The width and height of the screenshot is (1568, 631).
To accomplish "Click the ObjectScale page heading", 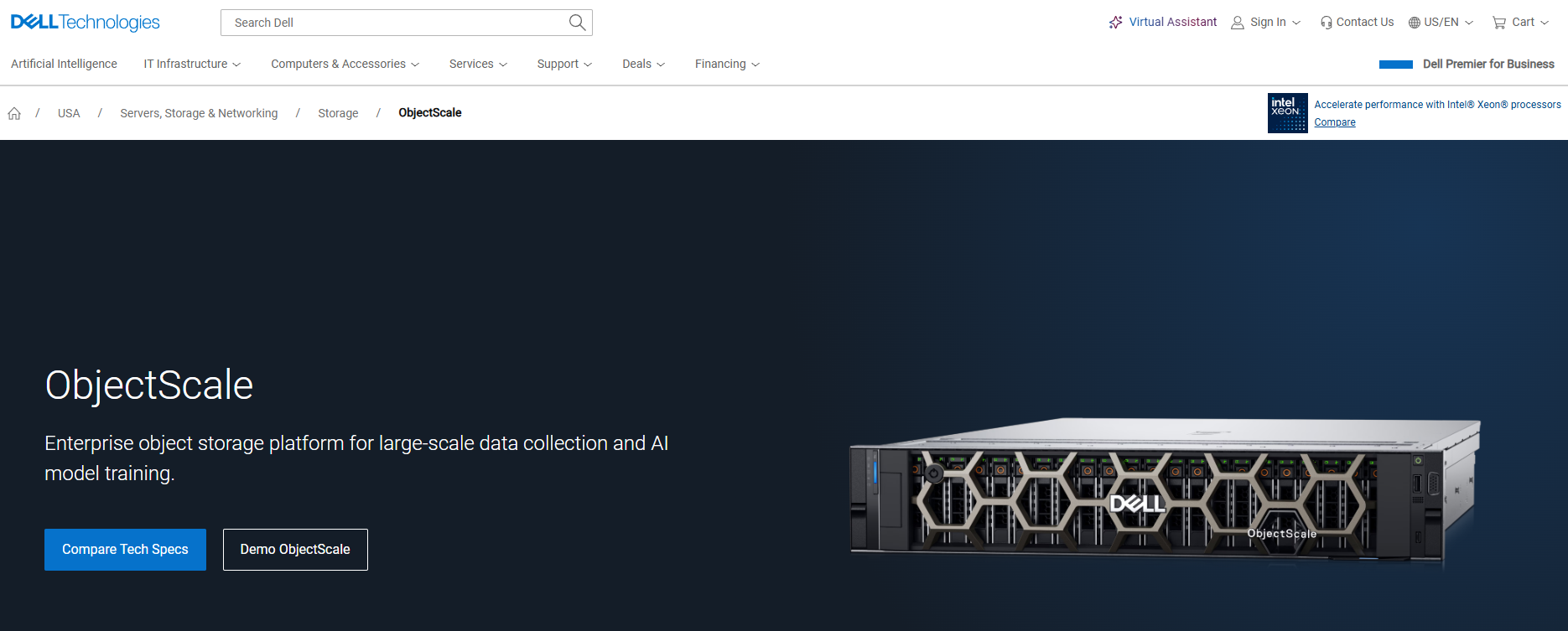I will click(149, 385).
